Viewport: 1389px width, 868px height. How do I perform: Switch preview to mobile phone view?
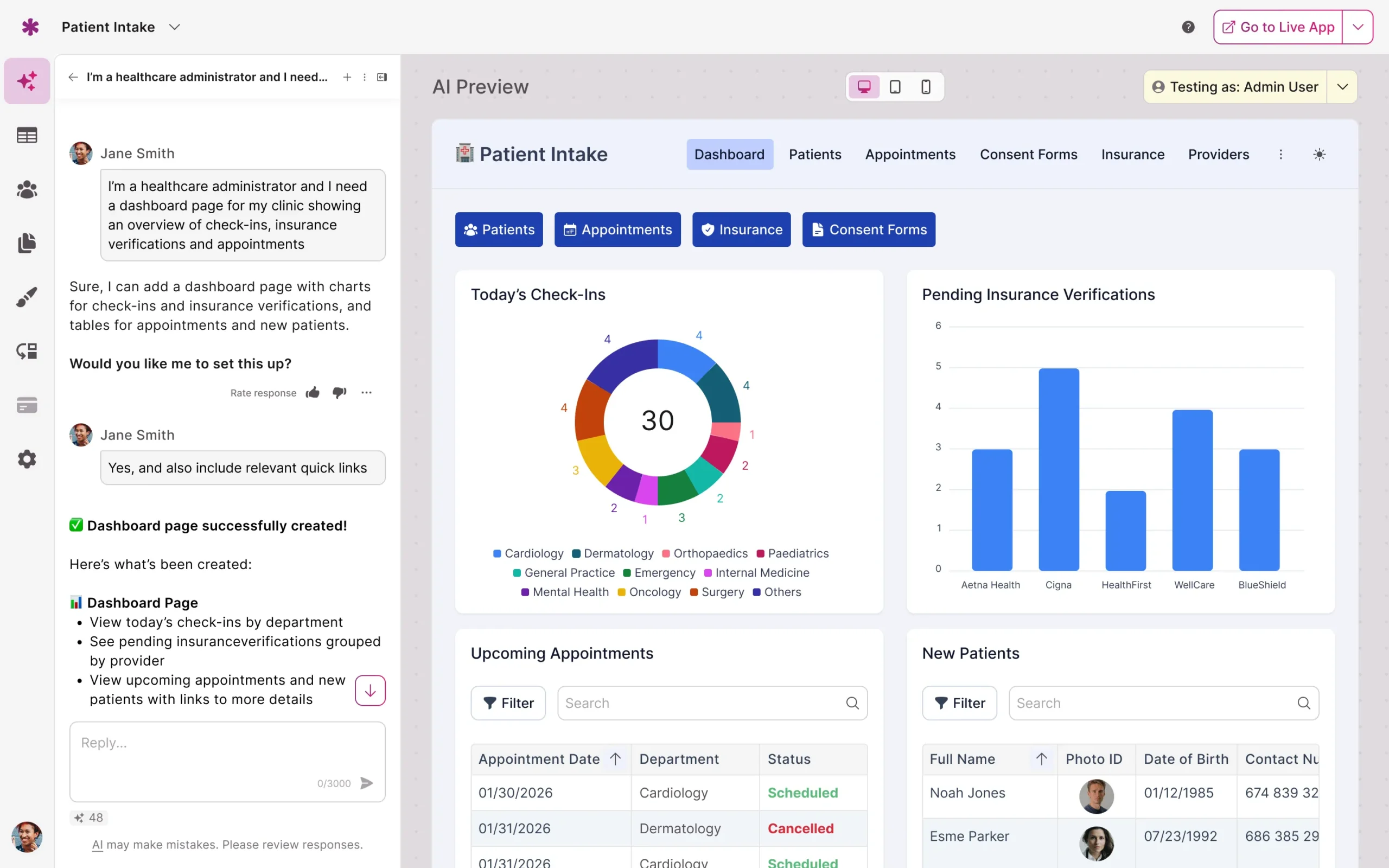pyautogui.click(x=925, y=87)
